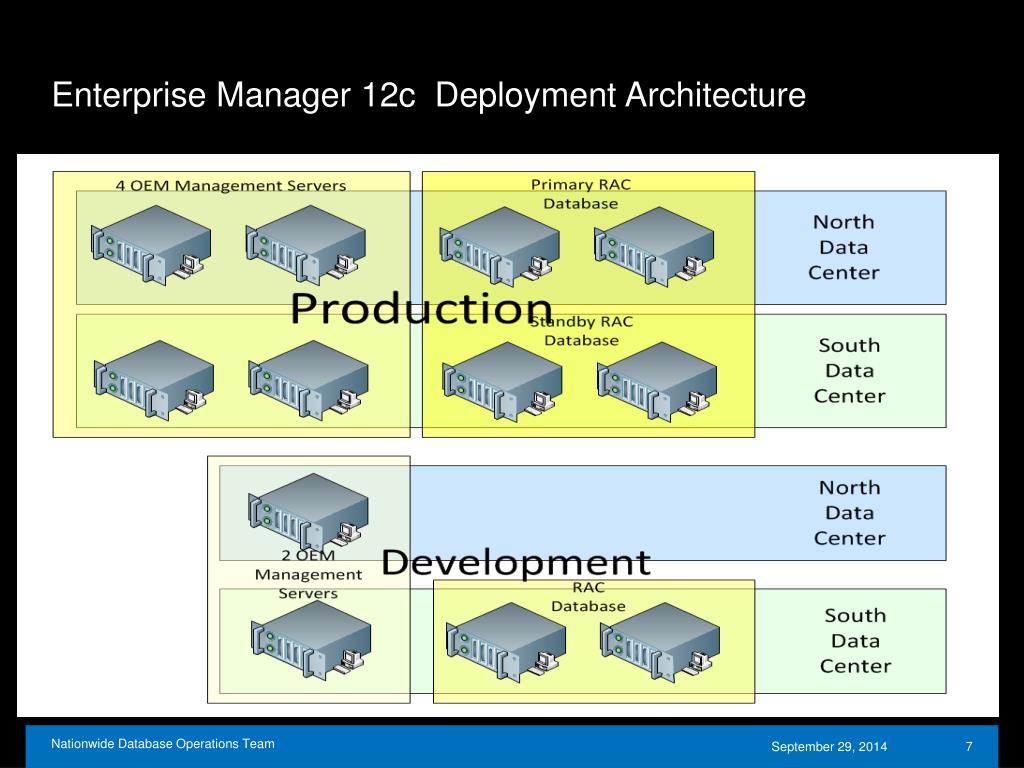Click the large 'Development' heading
1024x768 pixels.
click(x=516, y=562)
